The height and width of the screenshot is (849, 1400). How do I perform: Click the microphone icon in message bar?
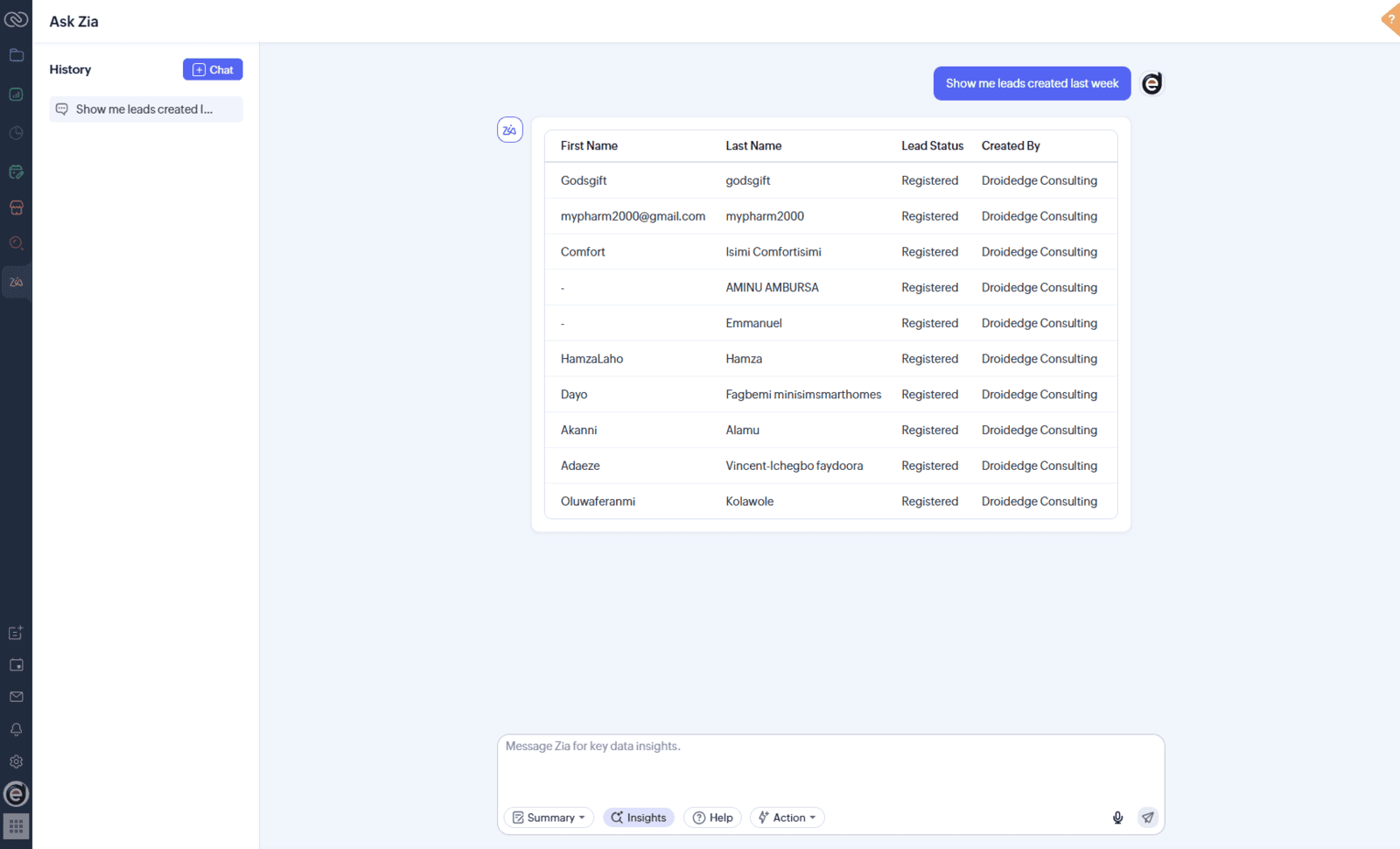[1117, 817]
